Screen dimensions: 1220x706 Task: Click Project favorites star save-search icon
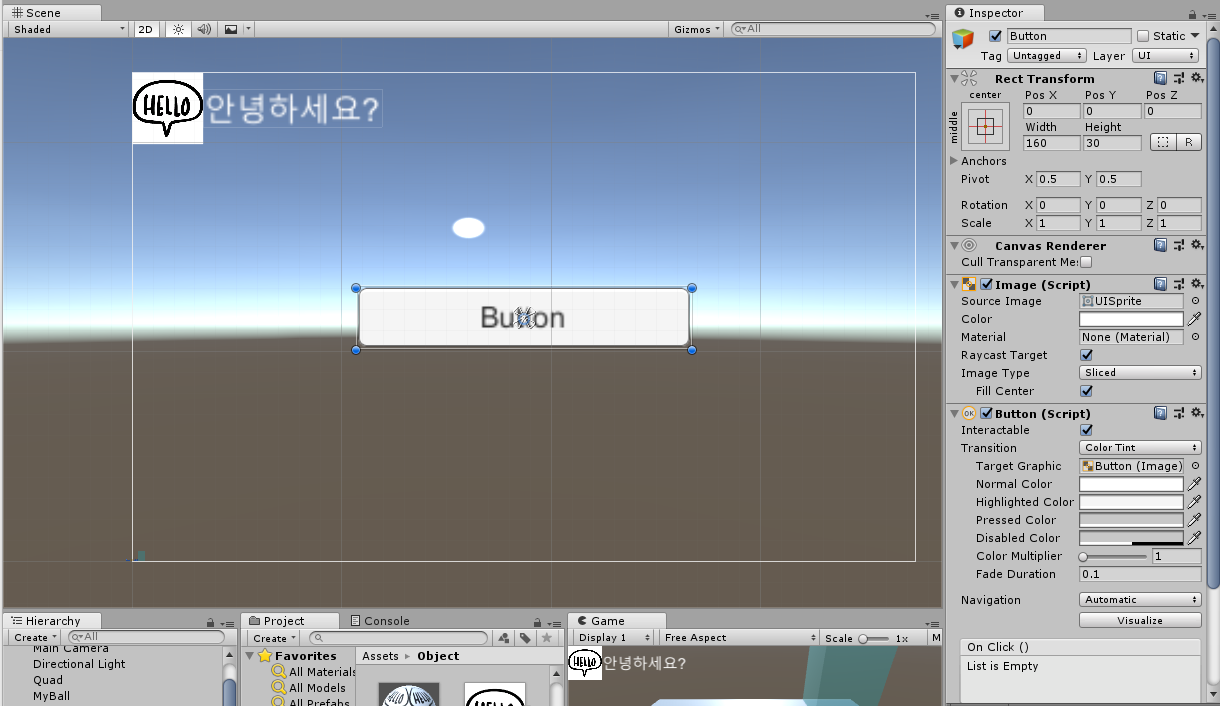coord(546,638)
